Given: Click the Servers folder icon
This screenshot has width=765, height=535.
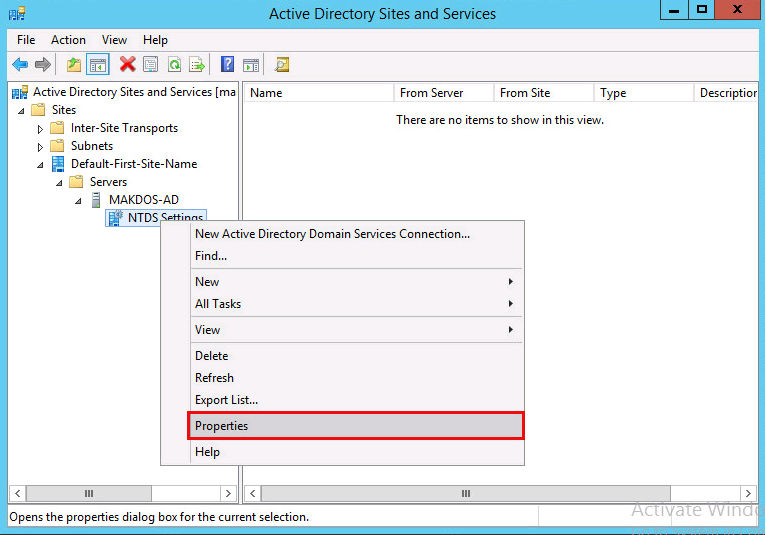Looking at the screenshot, I should [76, 182].
